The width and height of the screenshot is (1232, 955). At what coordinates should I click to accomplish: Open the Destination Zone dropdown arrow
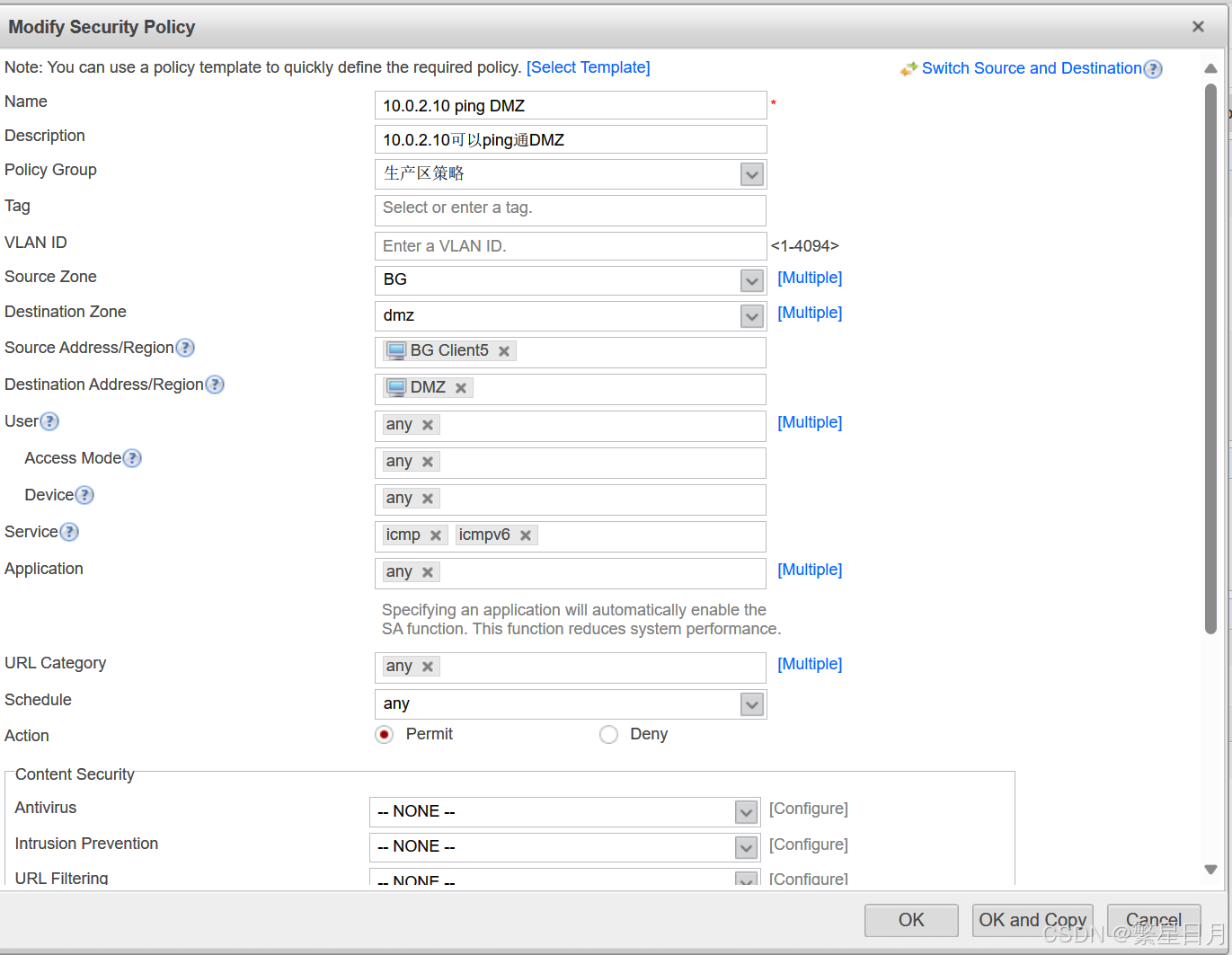(752, 316)
